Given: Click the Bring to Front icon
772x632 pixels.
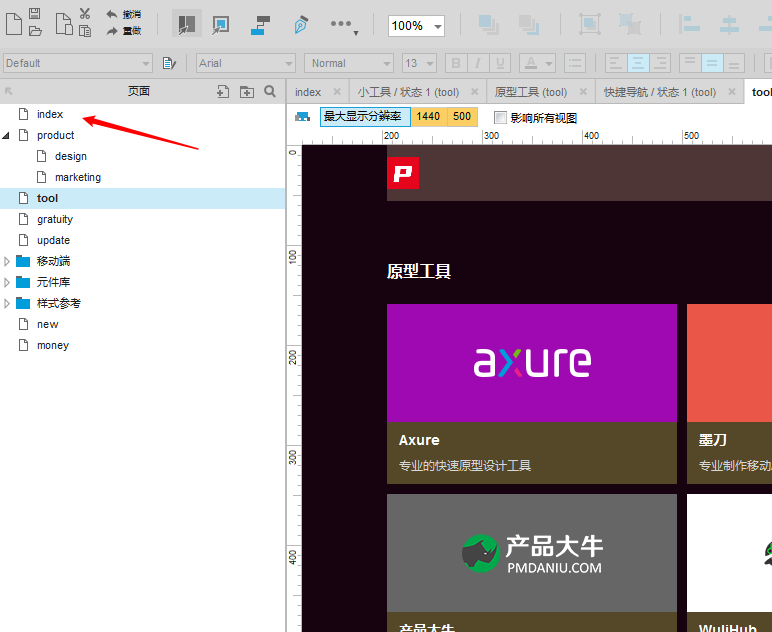Looking at the screenshot, I should pos(488,25).
